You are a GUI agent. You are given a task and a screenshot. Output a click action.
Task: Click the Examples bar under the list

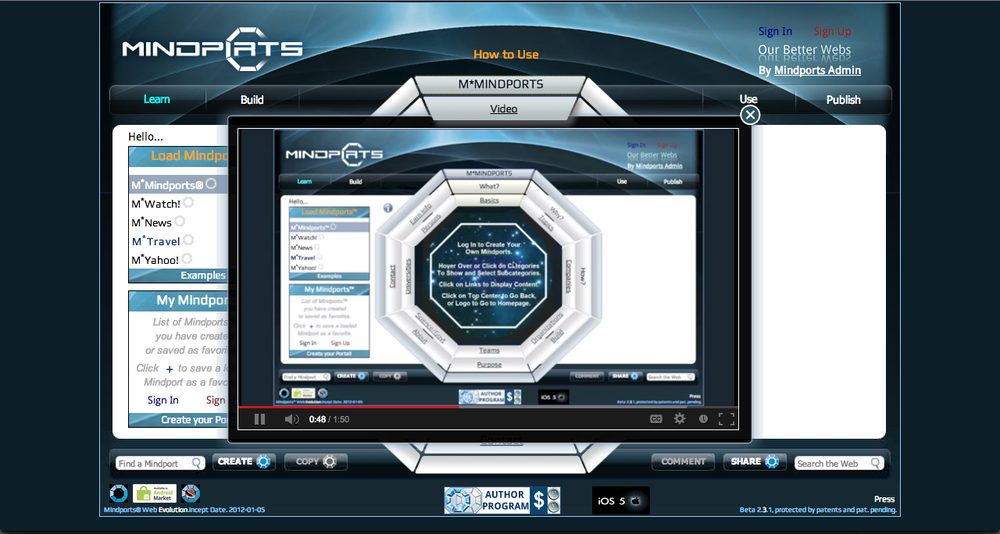(x=178, y=276)
